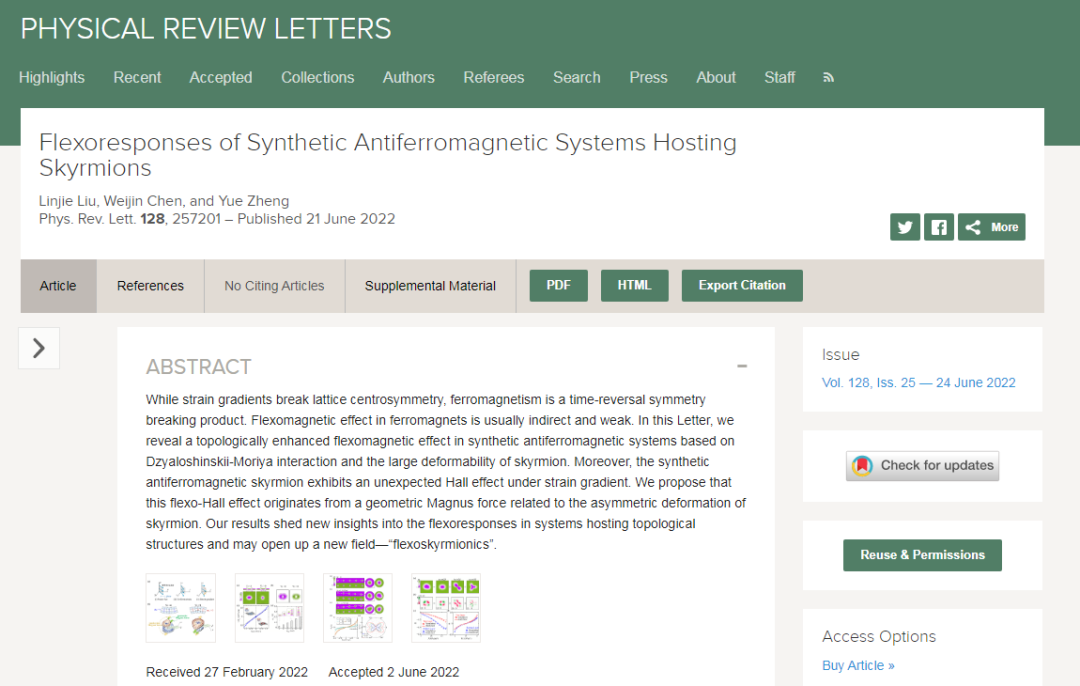Open Search in the navigation bar

point(577,78)
